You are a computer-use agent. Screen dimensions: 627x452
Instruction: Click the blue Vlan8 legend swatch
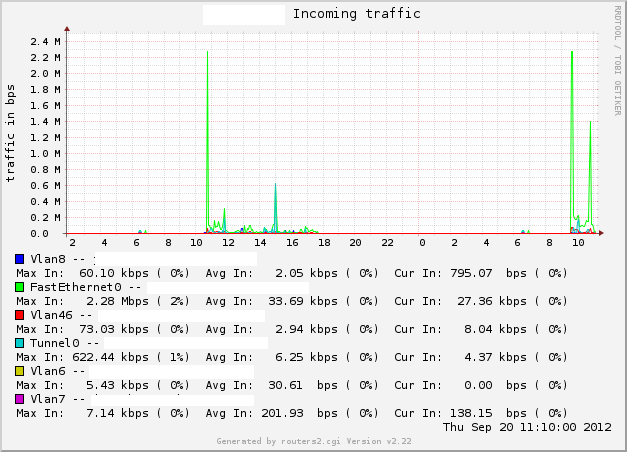tap(20, 259)
